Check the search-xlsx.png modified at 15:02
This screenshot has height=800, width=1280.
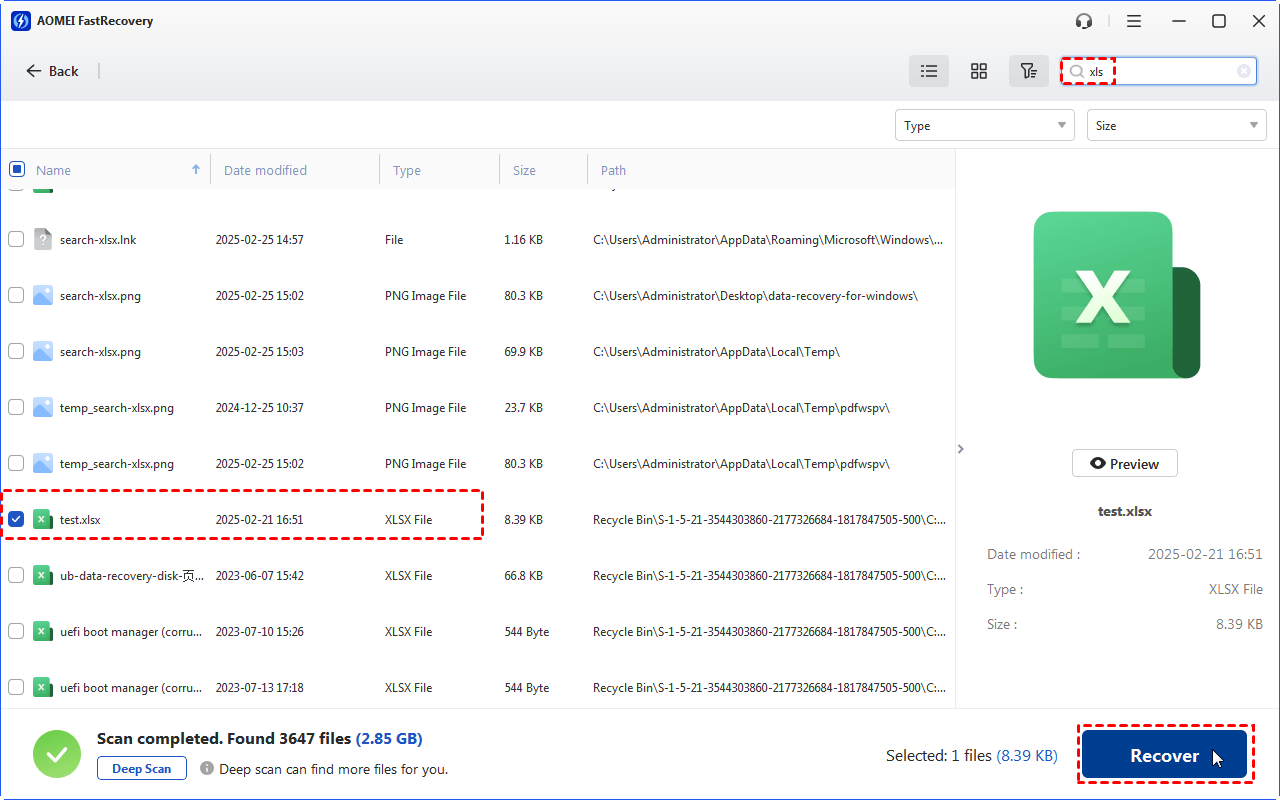[16, 295]
